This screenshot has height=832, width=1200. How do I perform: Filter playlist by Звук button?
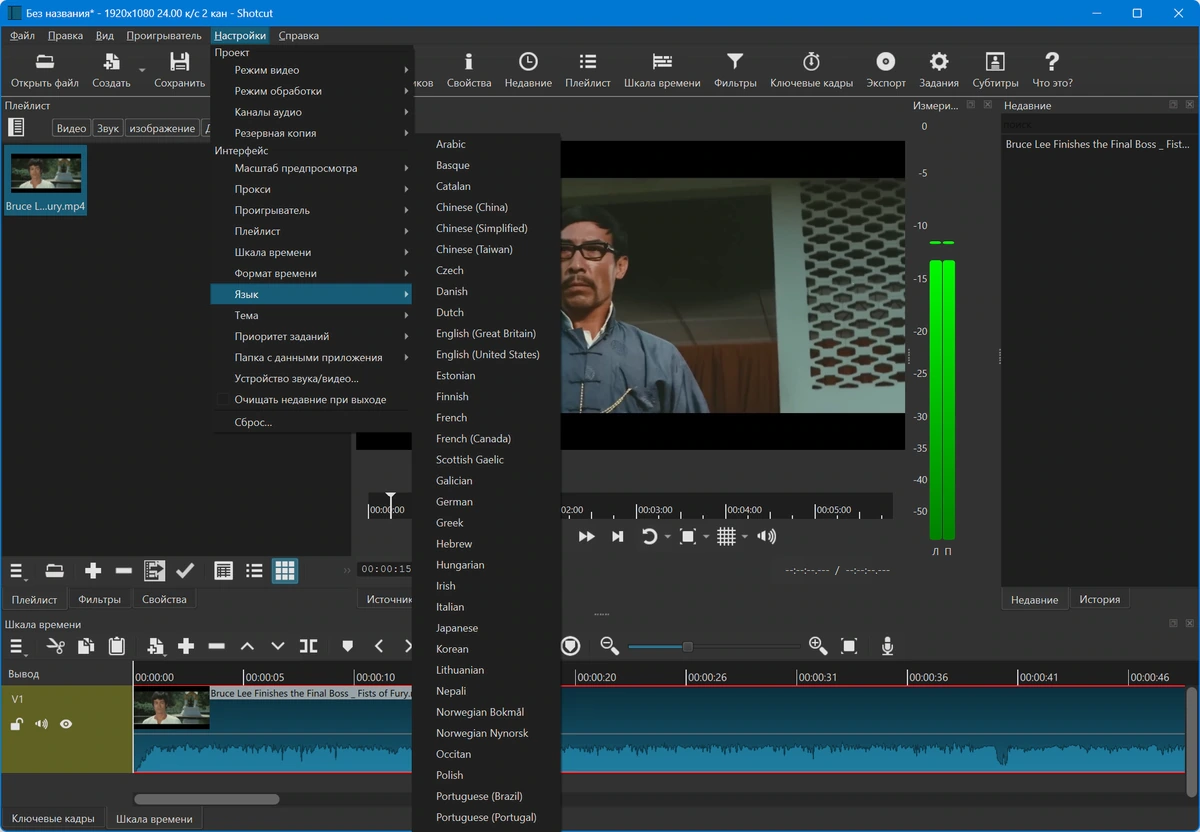tap(108, 128)
